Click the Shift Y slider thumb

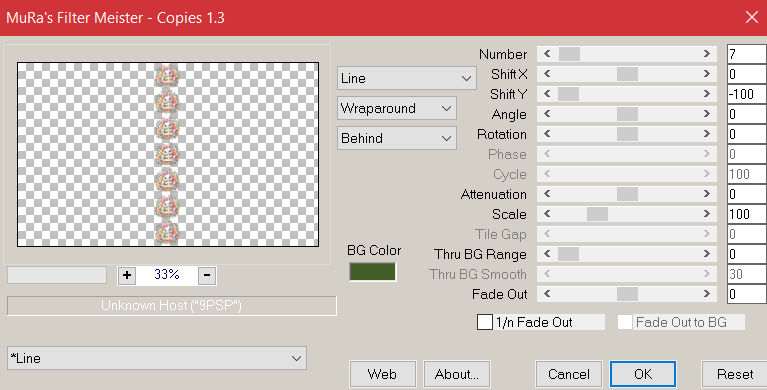pyautogui.click(x=568, y=94)
